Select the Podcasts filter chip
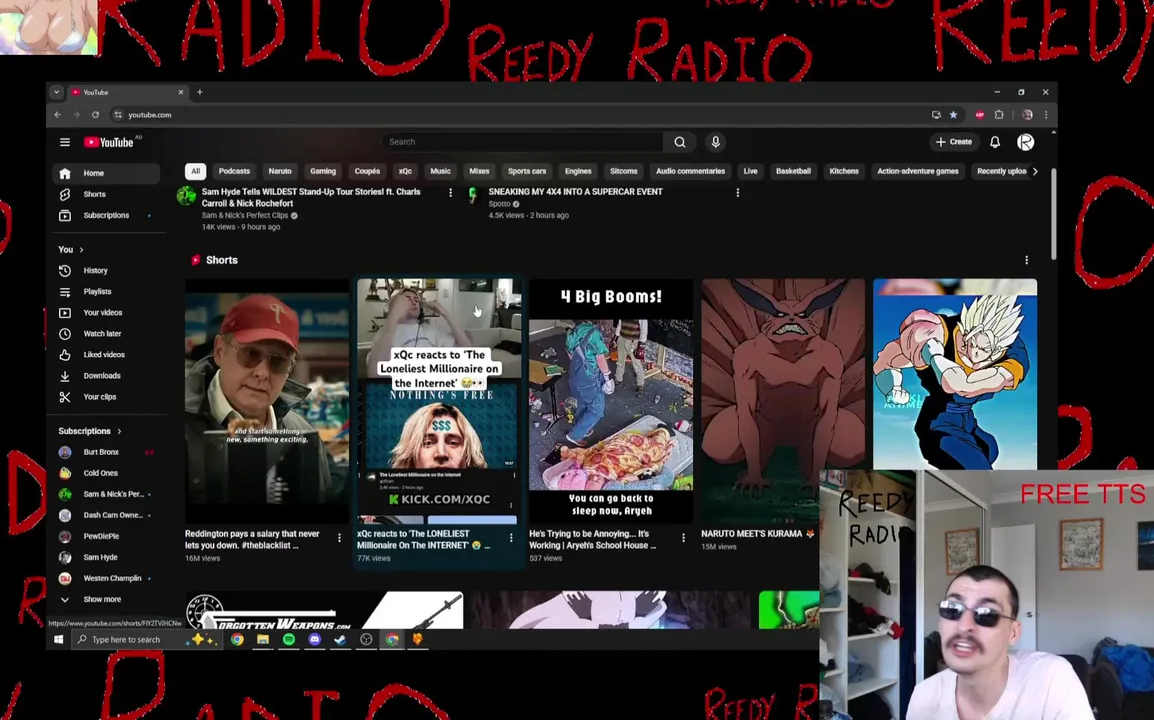This screenshot has width=1154, height=720. 234,172
